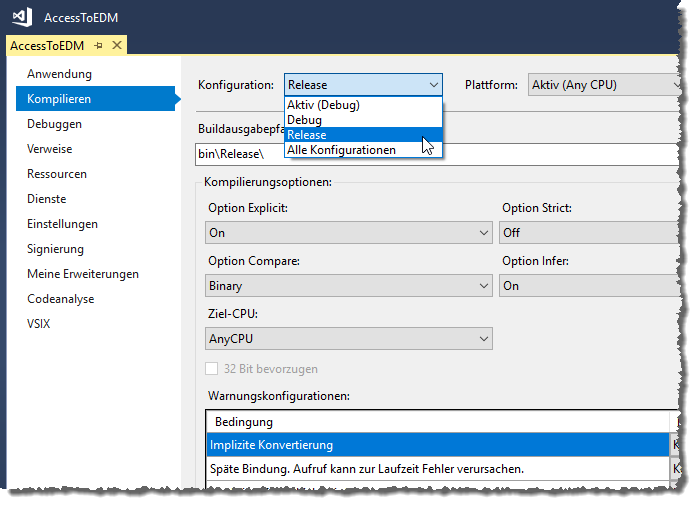Choose Aktiv (Debug) from the list

[323, 105]
